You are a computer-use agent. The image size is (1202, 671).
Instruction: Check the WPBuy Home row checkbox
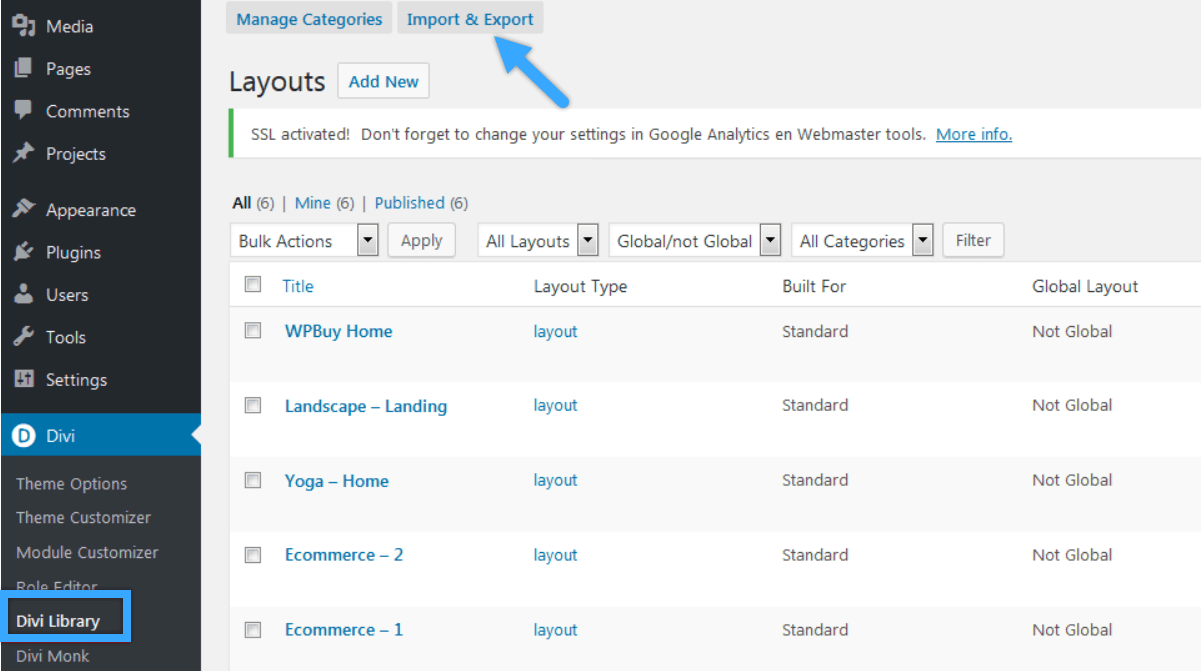pos(253,330)
